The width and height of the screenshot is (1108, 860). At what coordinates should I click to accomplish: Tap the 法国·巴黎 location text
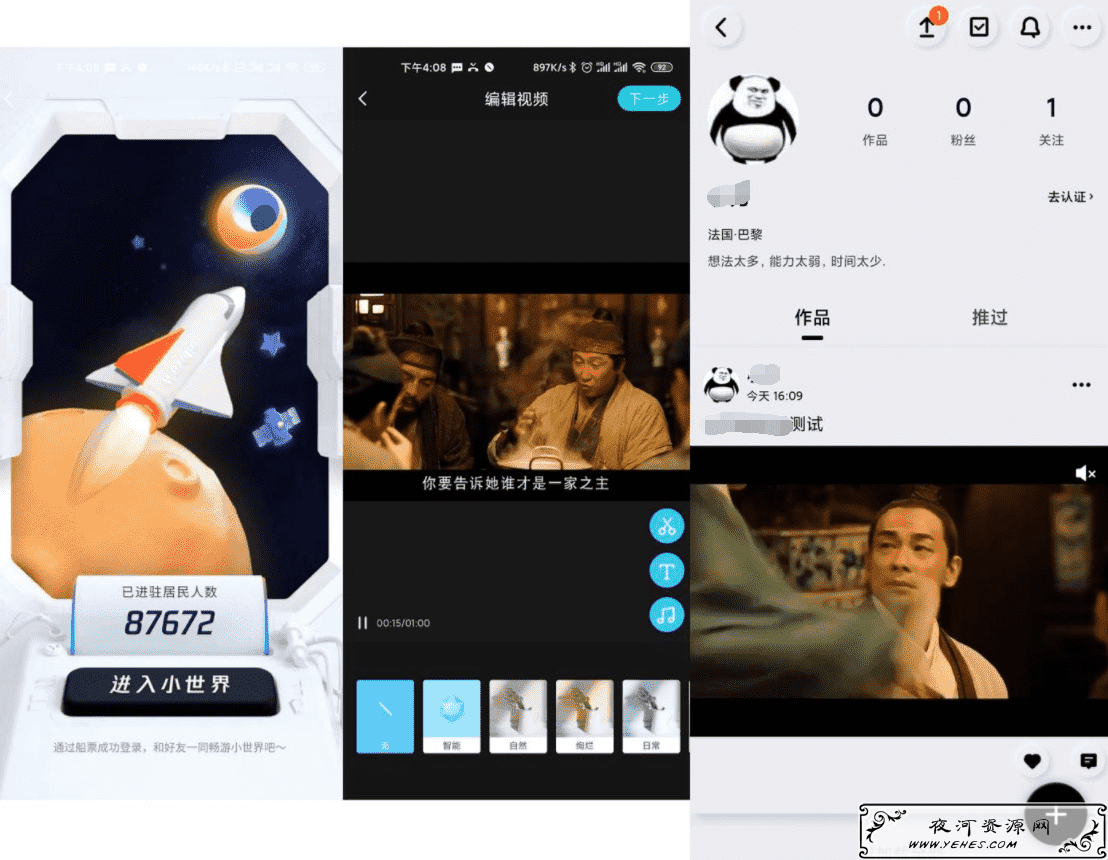click(x=735, y=234)
